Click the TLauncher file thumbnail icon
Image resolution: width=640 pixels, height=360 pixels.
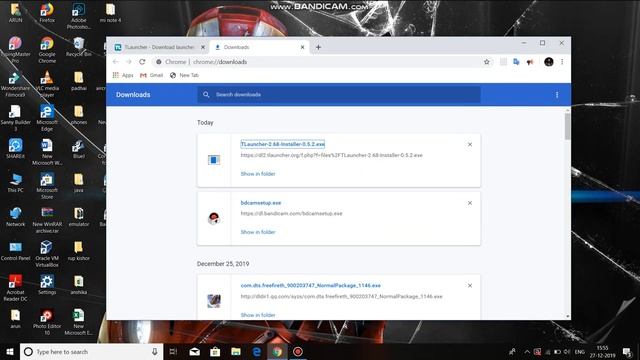tap(214, 160)
